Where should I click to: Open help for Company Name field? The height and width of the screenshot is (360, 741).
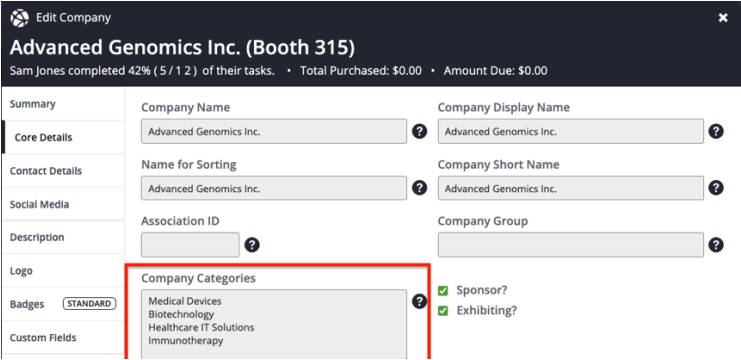click(420, 131)
